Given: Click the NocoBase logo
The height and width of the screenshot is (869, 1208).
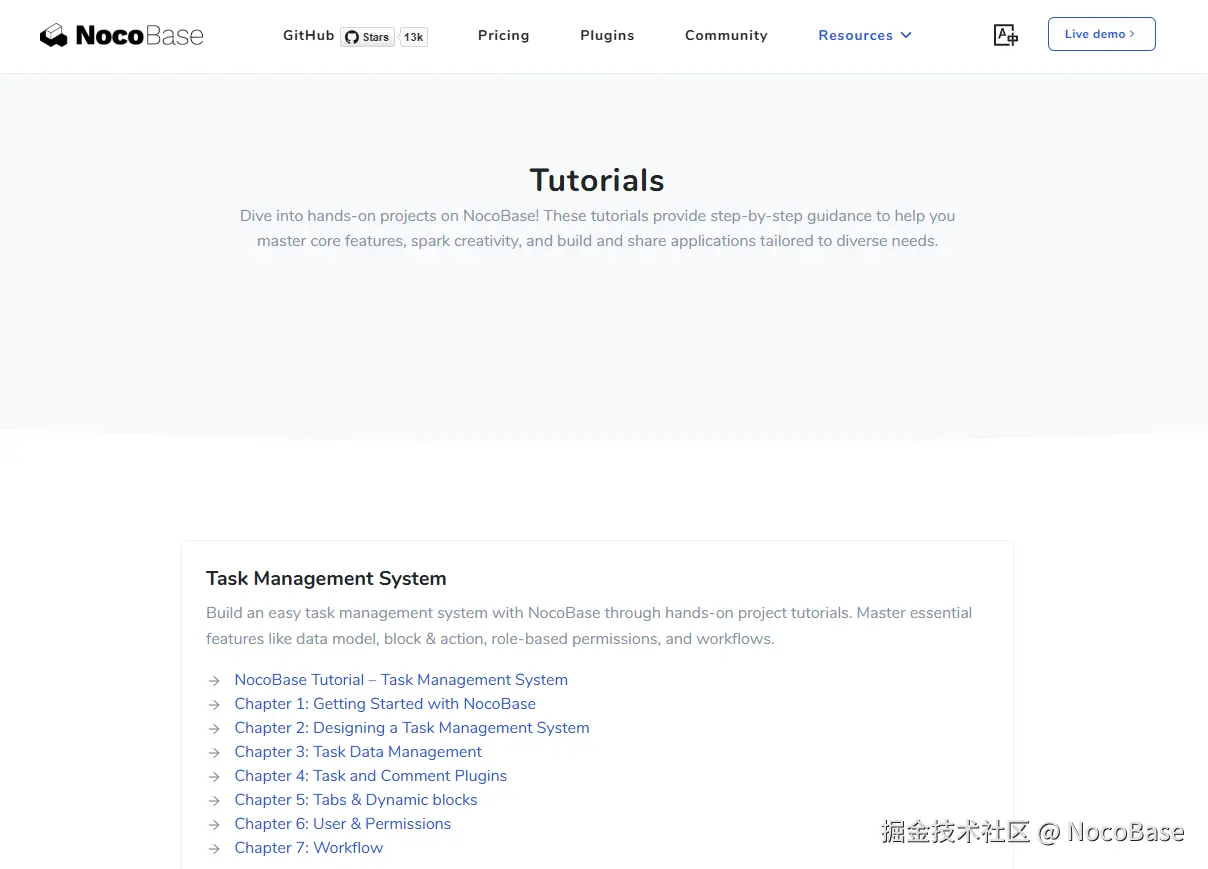Looking at the screenshot, I should [x=121, y=36].
